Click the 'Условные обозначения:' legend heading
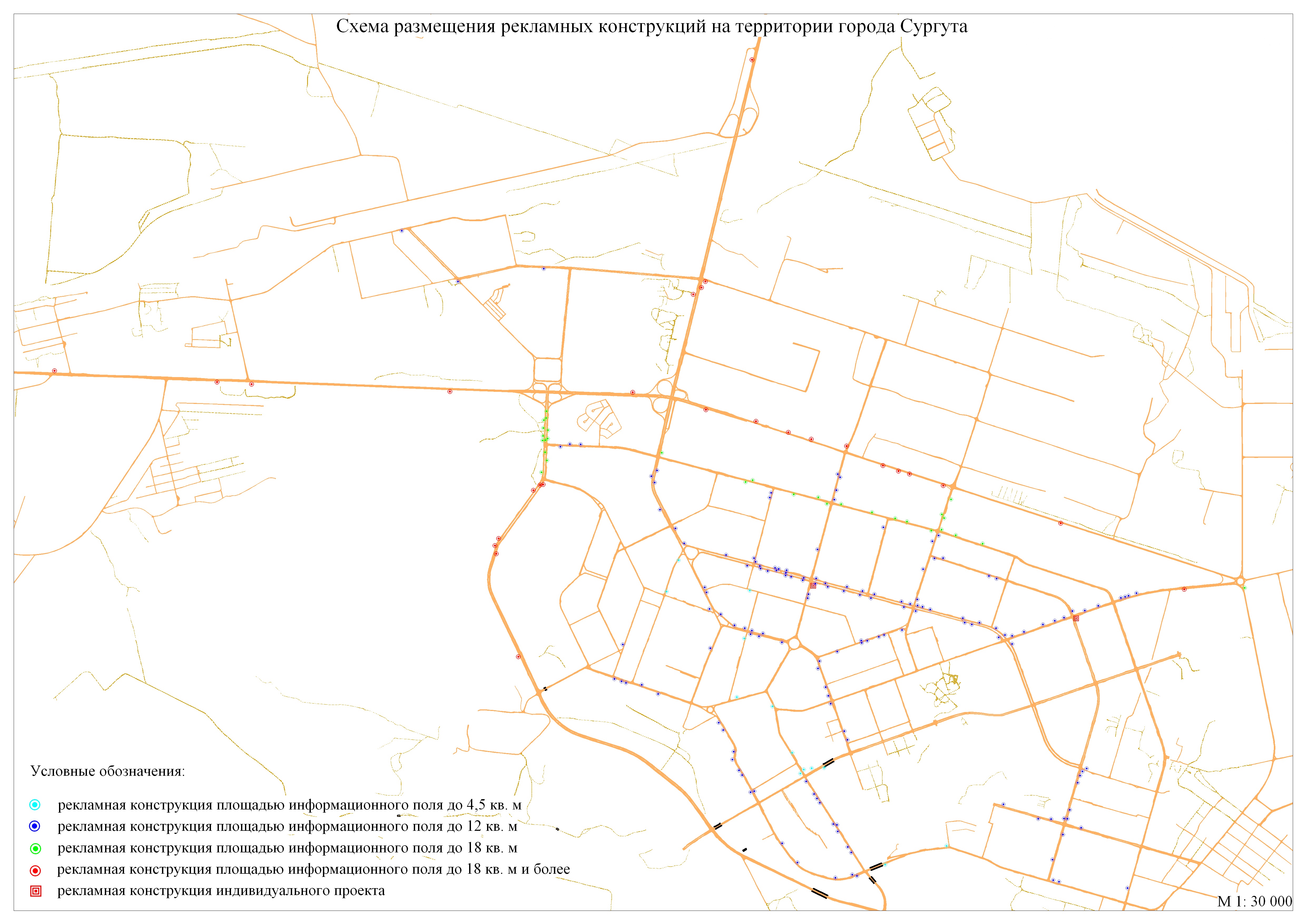This screenshot has height=924, width=1307. coord(107,772)
